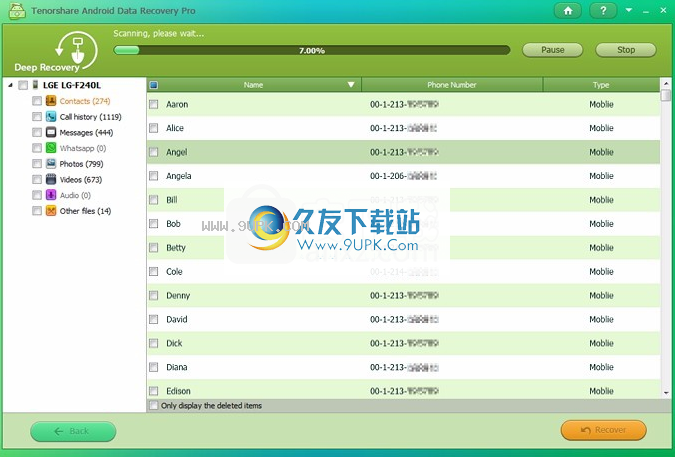Click the Messages category icon
This screenshot has height=457, width=675.
(x=51, y=132)
